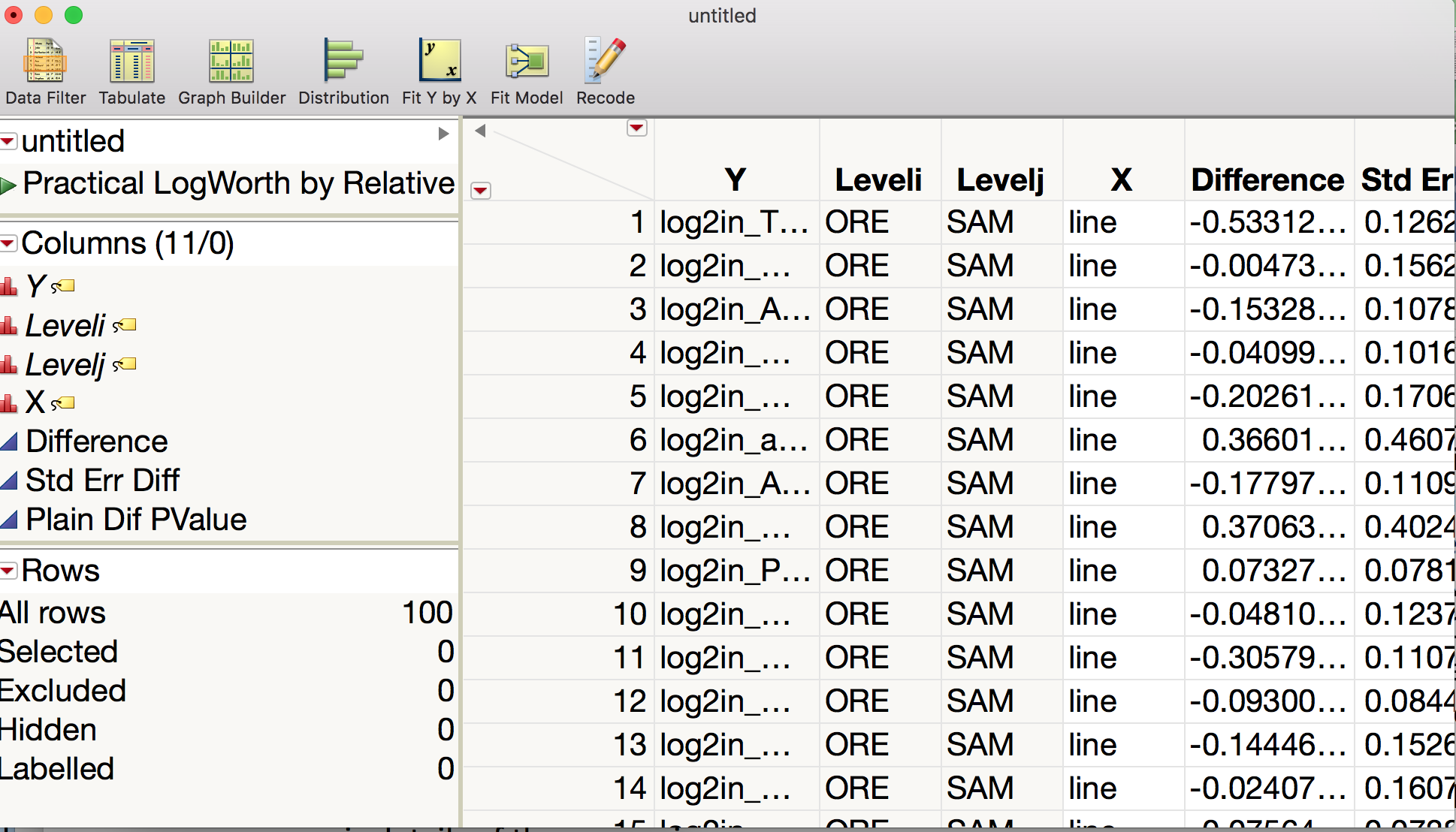1456x832 pixels.
Task: Launch the Tabulate tool
Action: click(131, 68)
